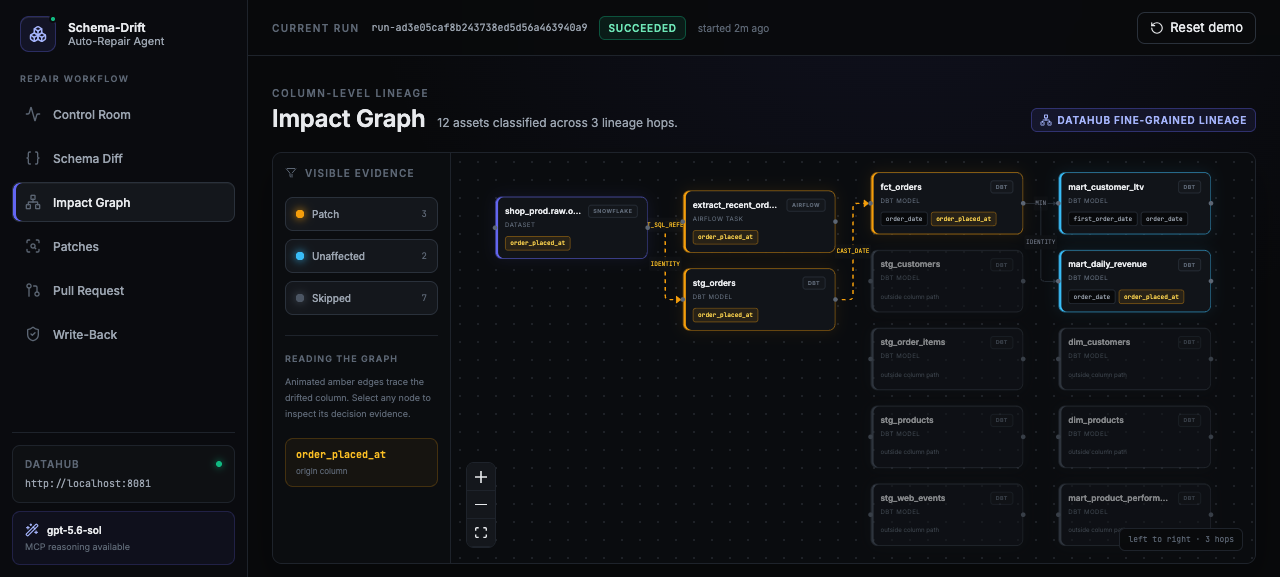Click the order_date chip in fct_orders
The width and height of the screenshot is (1280, 577).
[904, 219]
